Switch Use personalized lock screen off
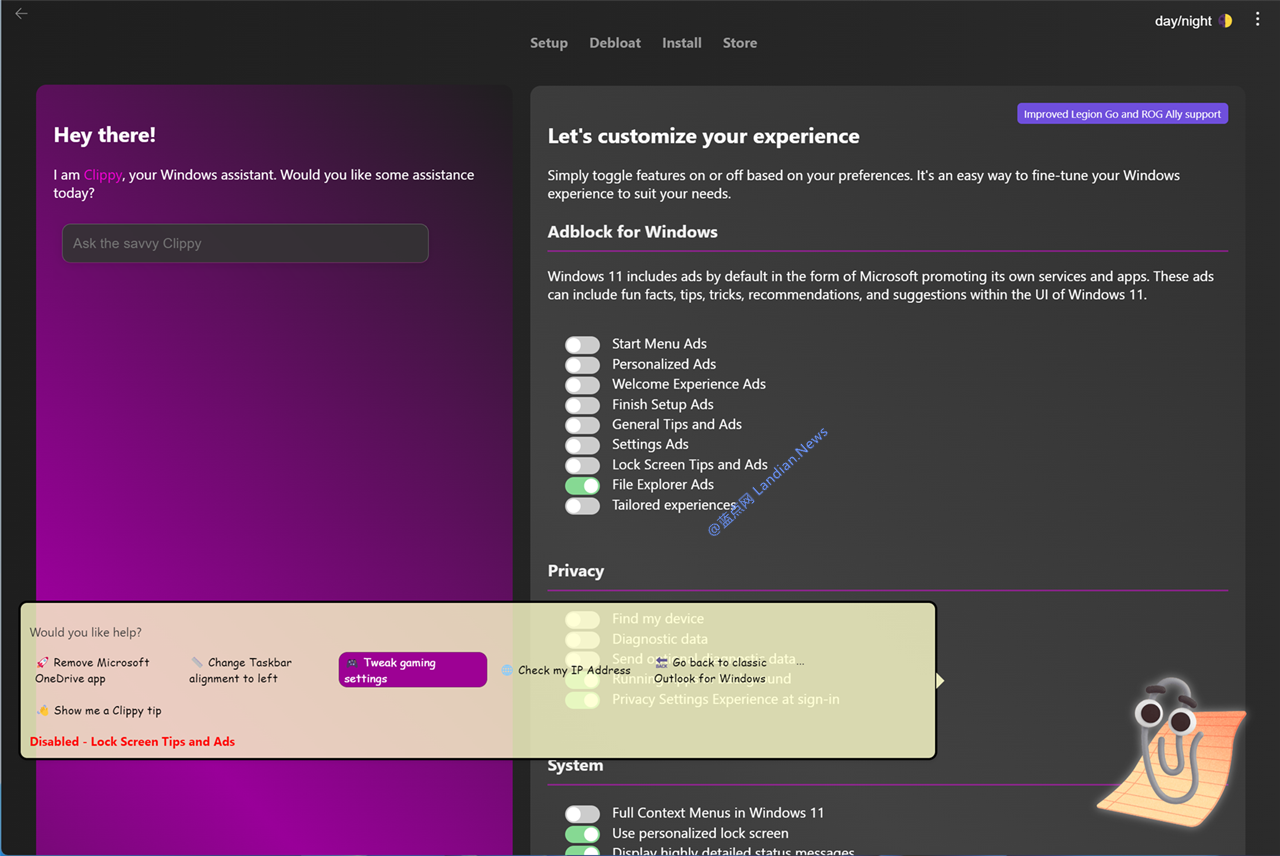 click(582, 834)
